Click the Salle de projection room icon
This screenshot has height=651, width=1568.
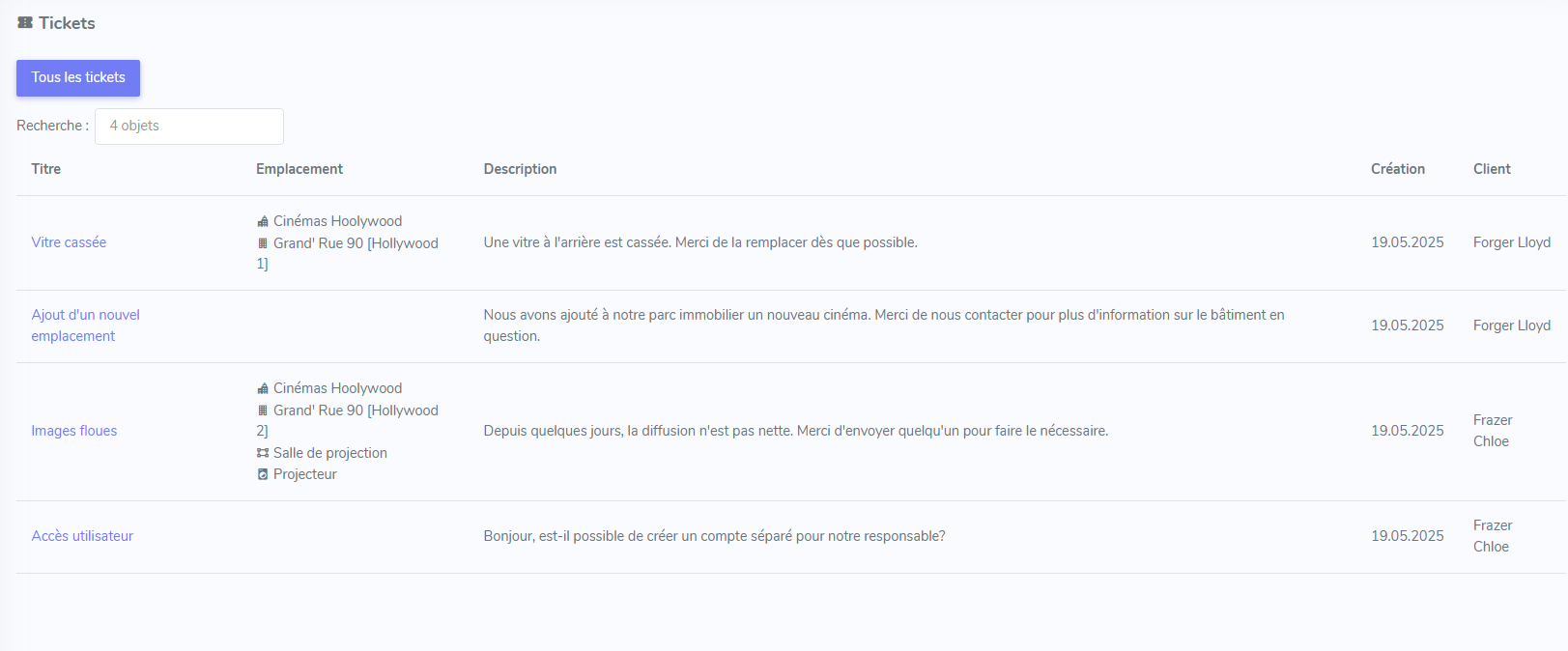pyautogui.click(x=263, y=453)
